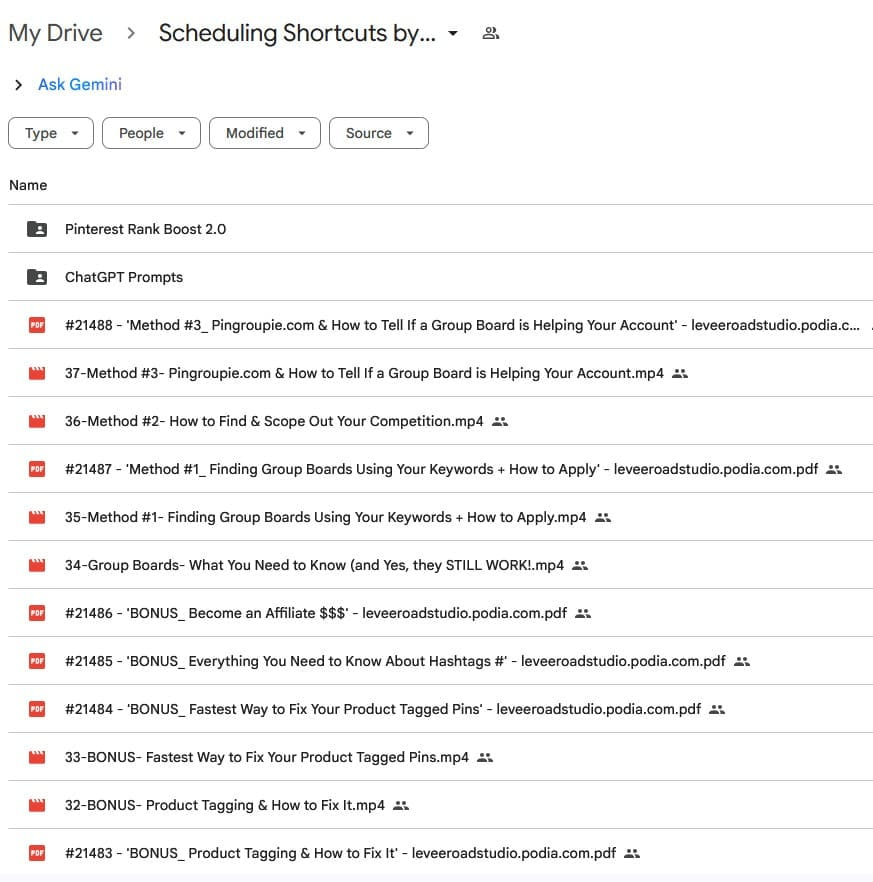Click the Ask Gemini link

(80, 85)
